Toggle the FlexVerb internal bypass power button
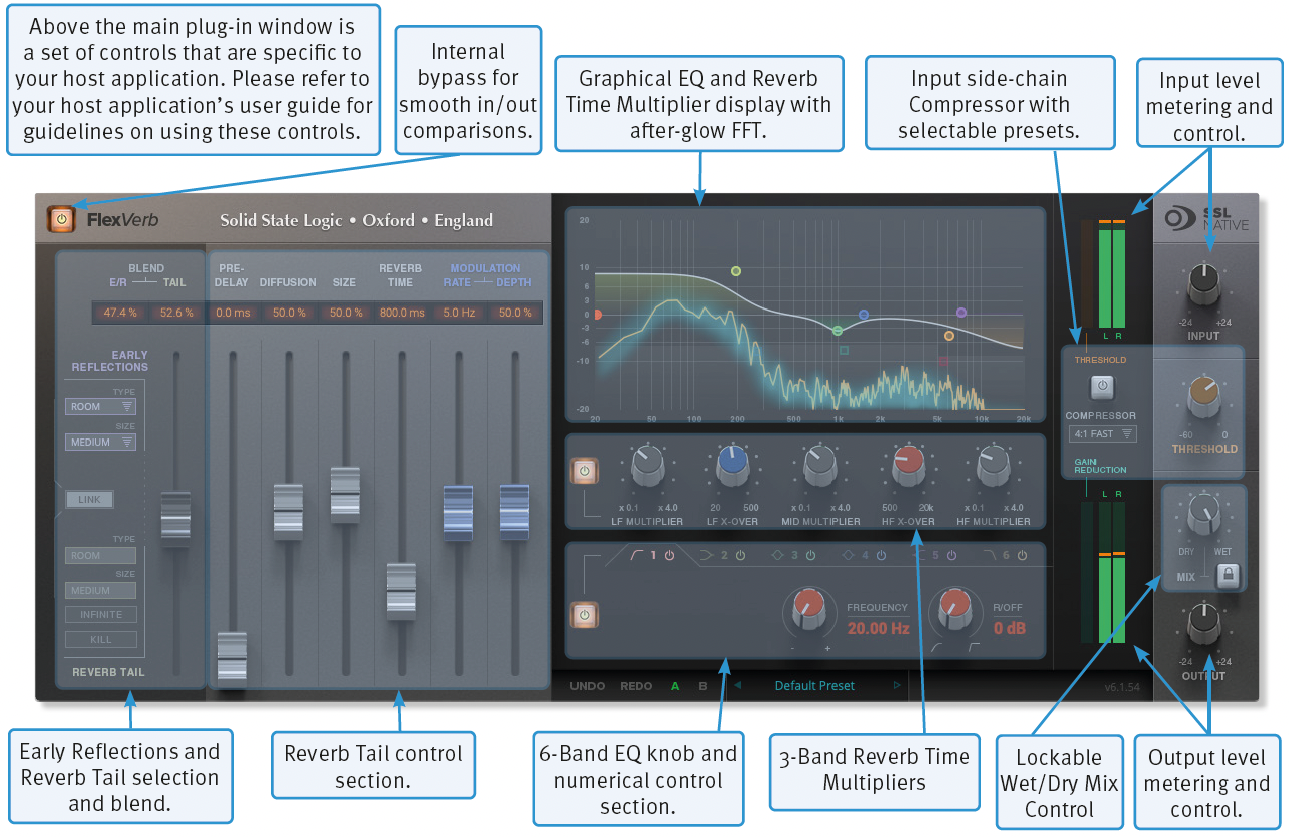 pos(61,219)
